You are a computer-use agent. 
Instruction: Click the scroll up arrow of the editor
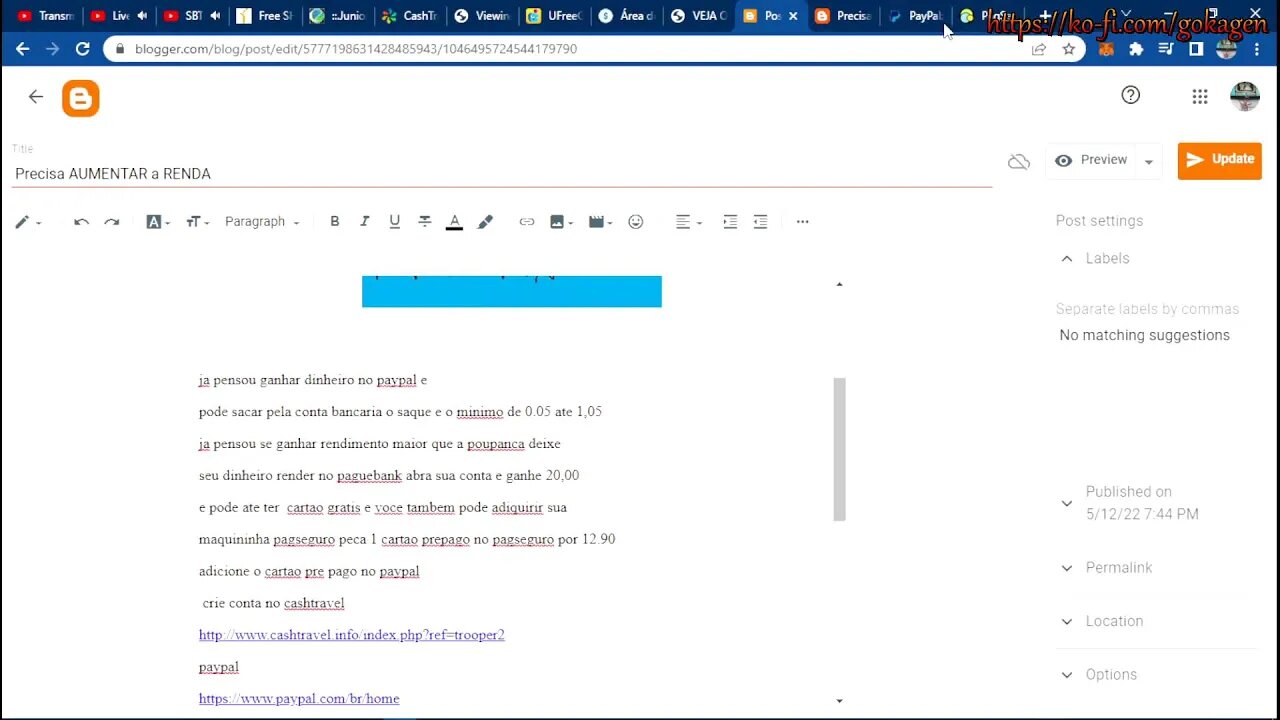coord(839,284)
